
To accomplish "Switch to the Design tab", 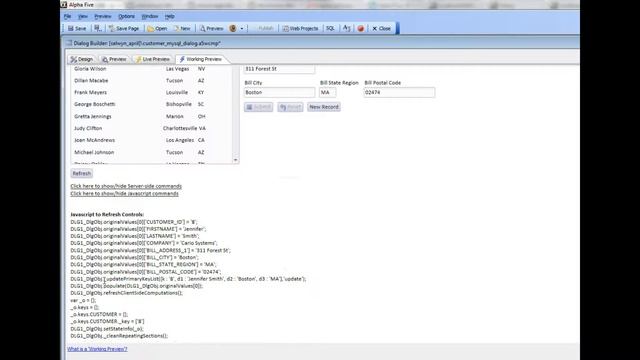I will (82, 59).
